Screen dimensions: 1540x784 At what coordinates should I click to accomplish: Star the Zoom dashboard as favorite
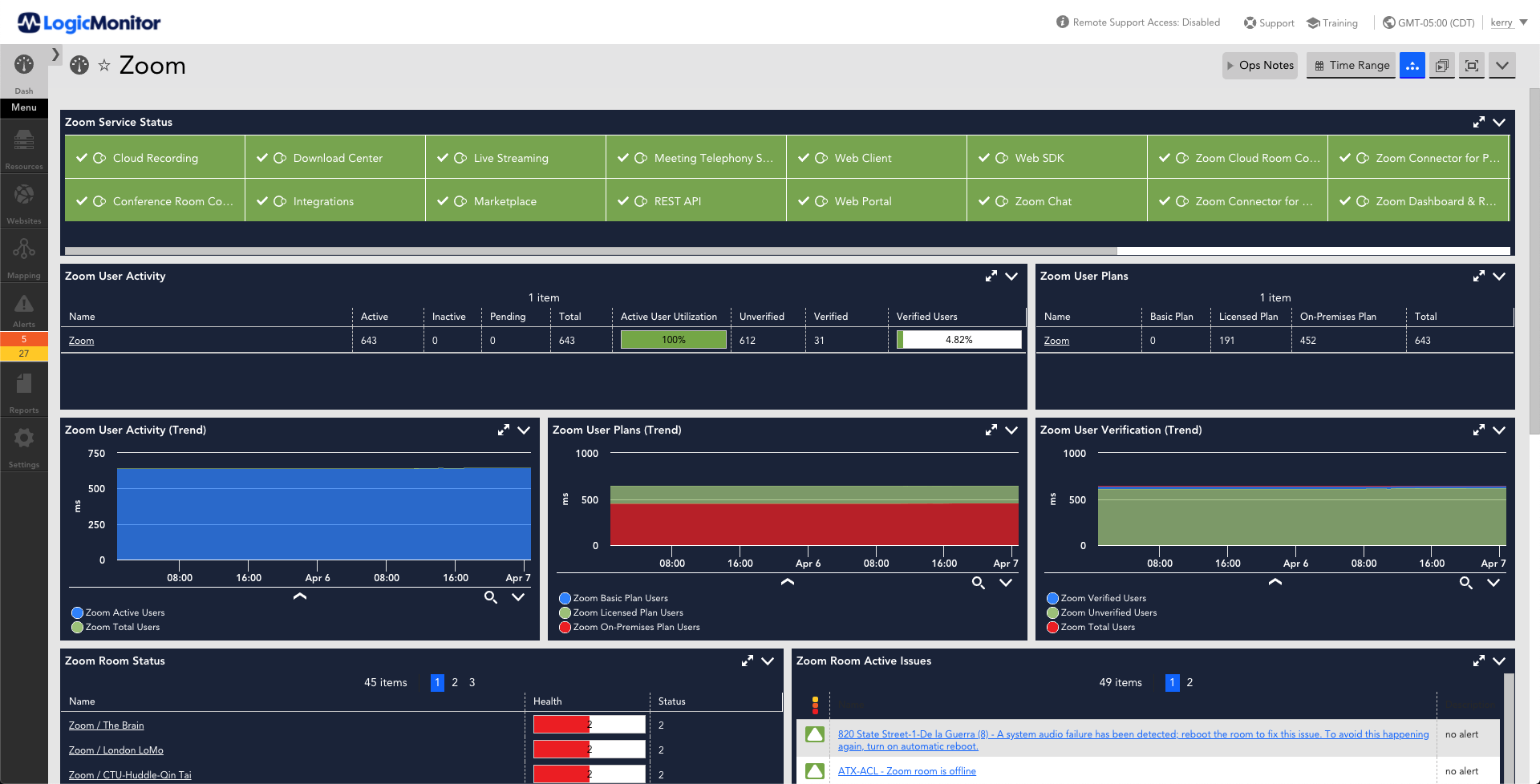coord(104,66)
